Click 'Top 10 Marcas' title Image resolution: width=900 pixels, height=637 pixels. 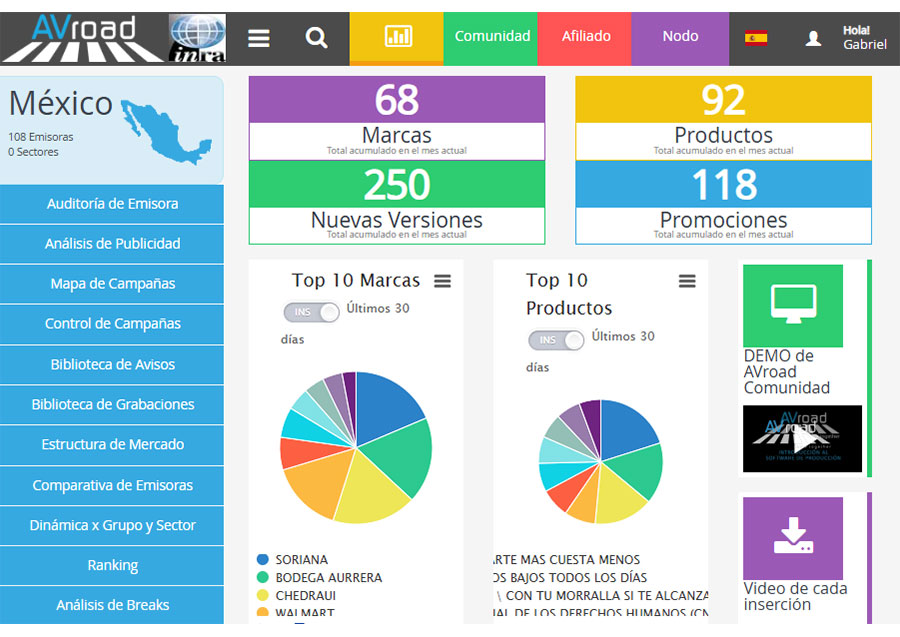tap(355, 280)
